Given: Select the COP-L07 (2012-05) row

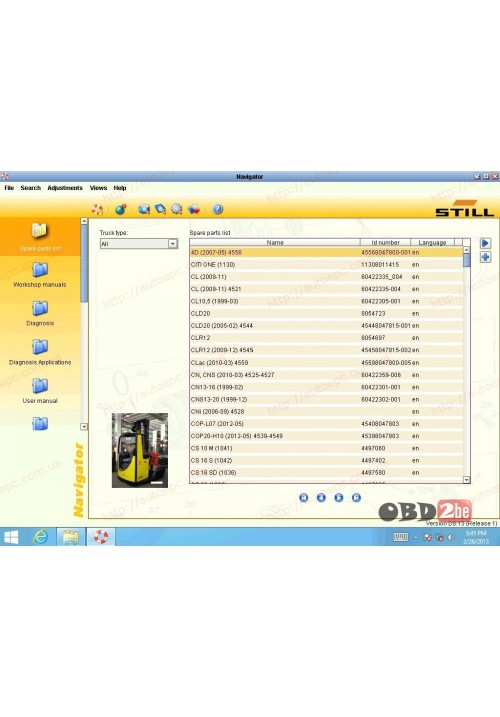Looking at the screenshot, I should click(326, 424).
